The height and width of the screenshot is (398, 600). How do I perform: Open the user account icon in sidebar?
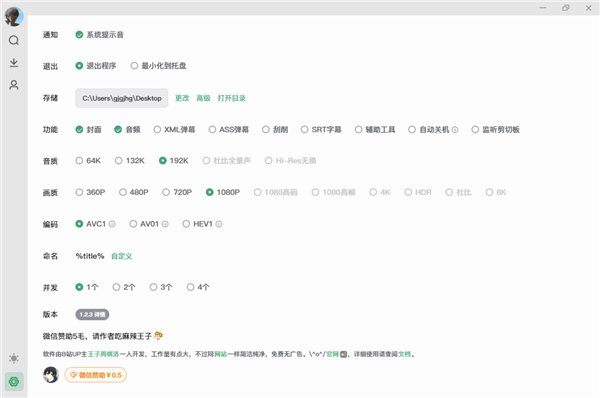14,85
